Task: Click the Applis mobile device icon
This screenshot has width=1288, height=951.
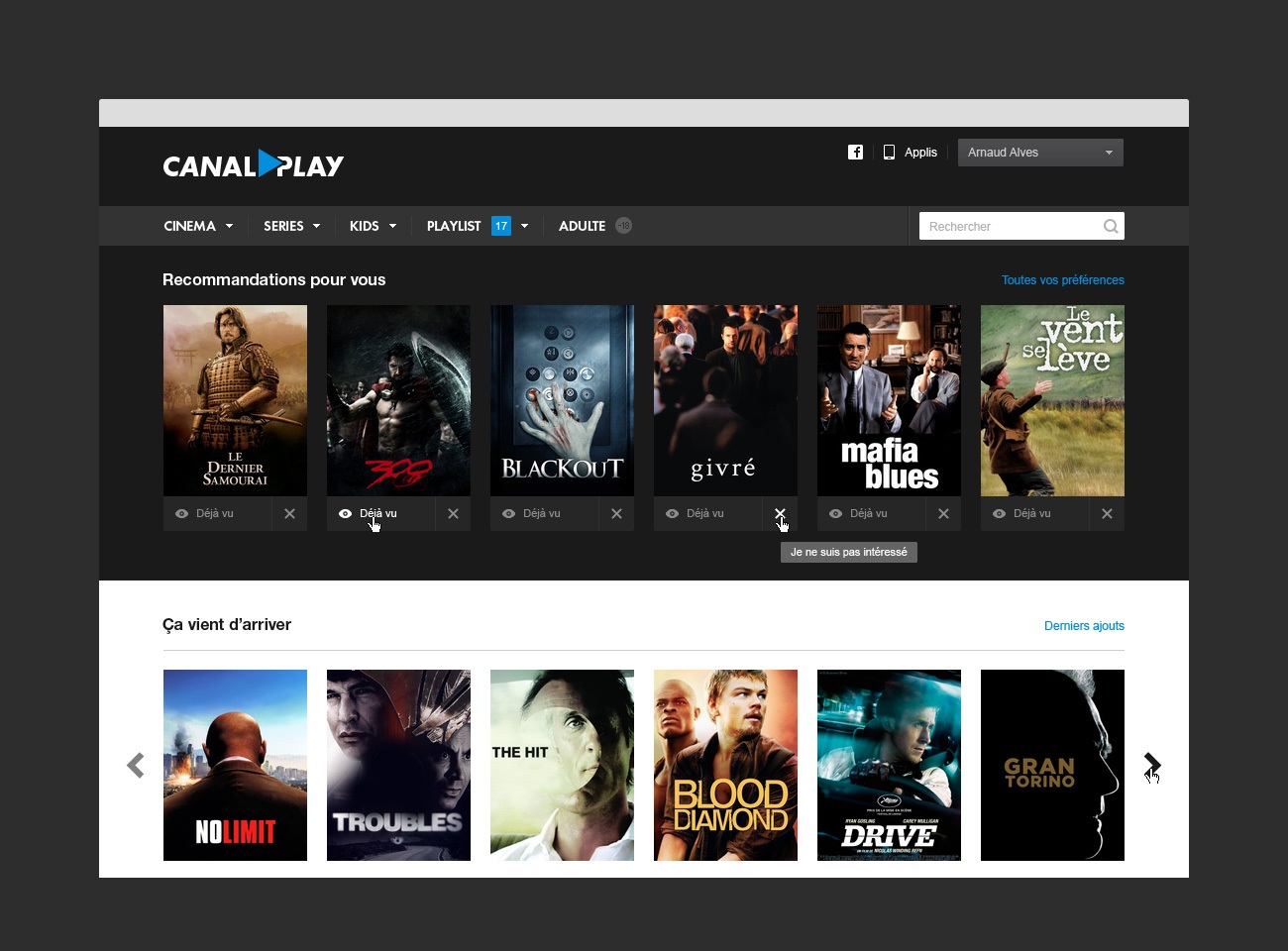Action: point(889,153)
